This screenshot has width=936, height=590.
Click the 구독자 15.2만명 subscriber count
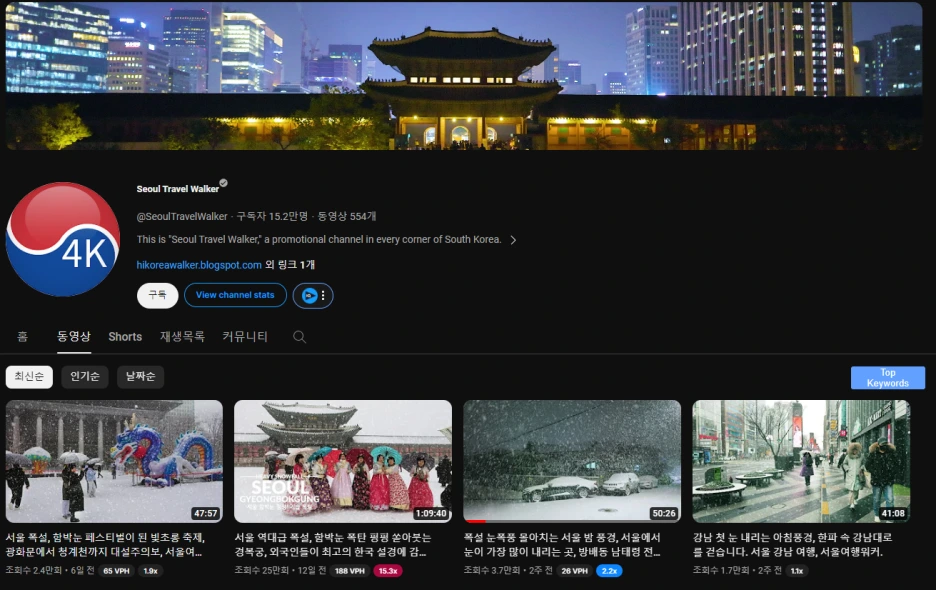click(x=272, y=216)
